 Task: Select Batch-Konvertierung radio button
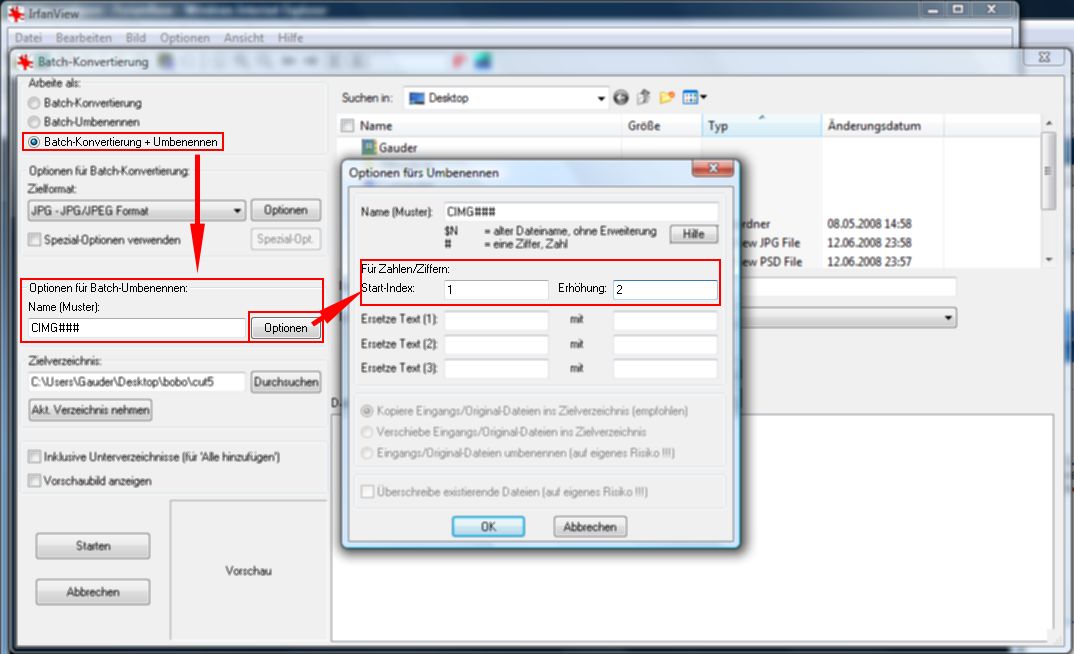click(34, 103)
